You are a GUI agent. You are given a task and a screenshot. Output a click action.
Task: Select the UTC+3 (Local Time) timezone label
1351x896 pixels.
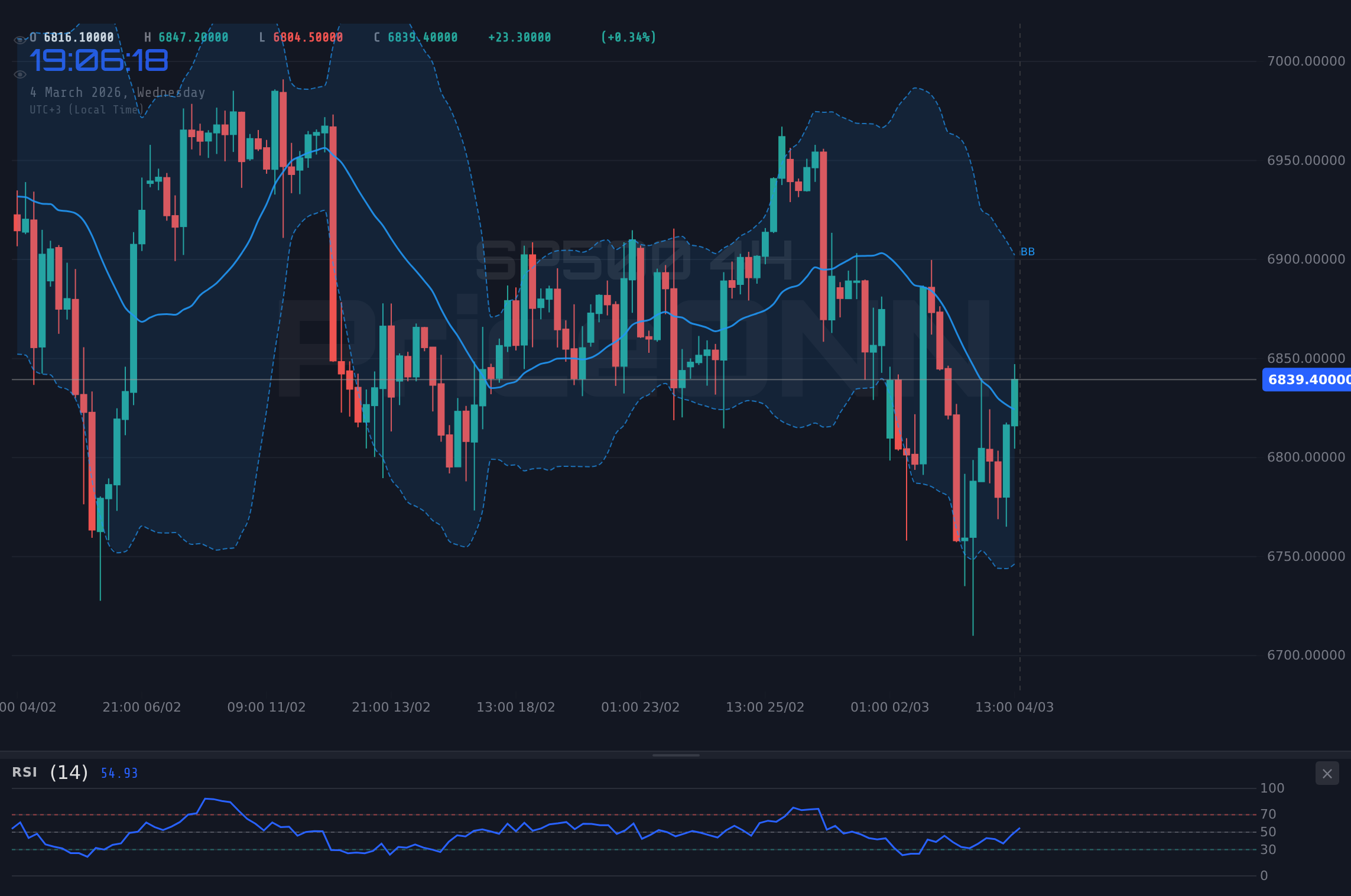coord(87,109)
